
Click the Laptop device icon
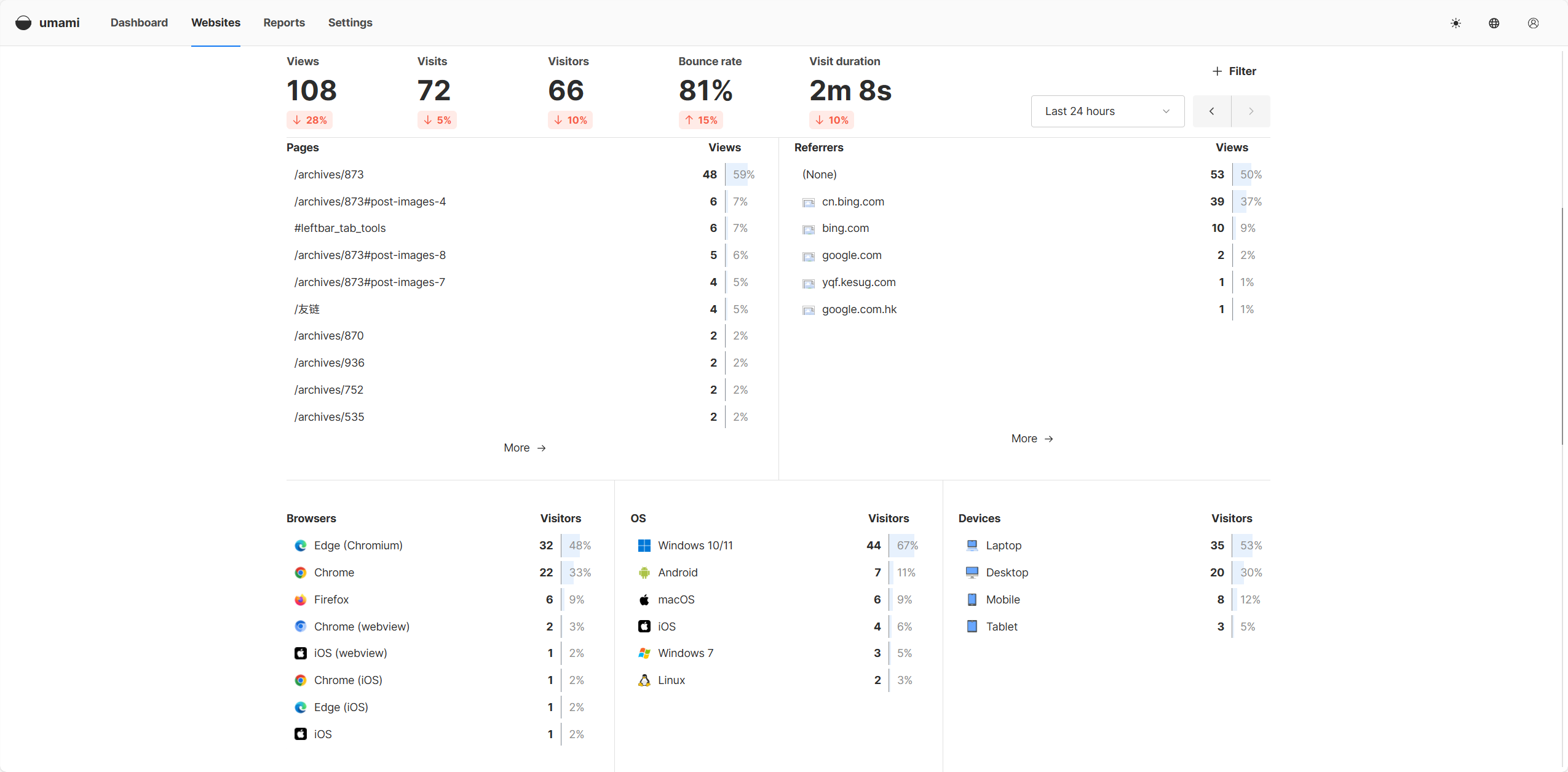click(972, 546)
